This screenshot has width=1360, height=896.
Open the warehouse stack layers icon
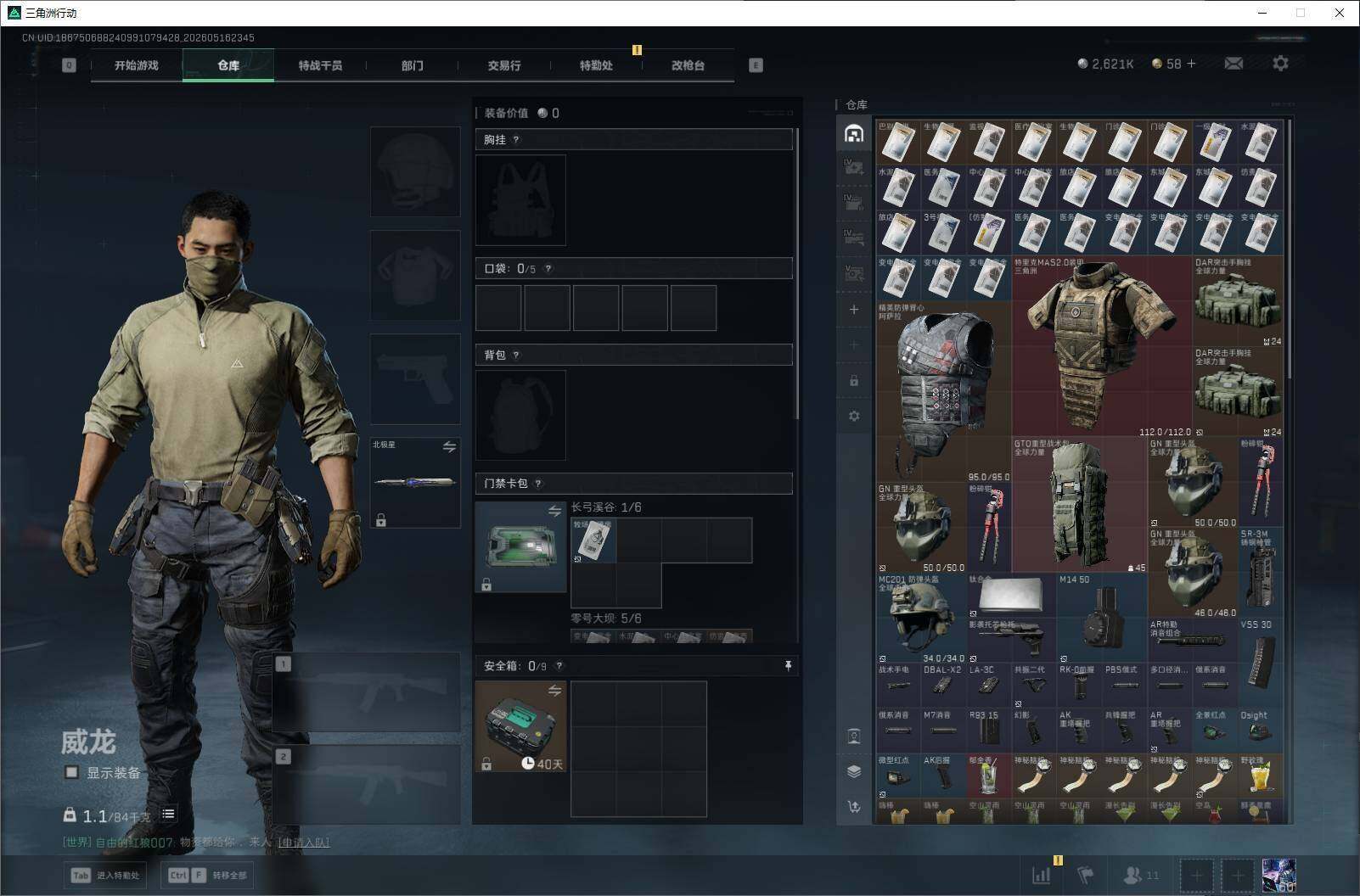pyautogui.click(x=854, y=771)
